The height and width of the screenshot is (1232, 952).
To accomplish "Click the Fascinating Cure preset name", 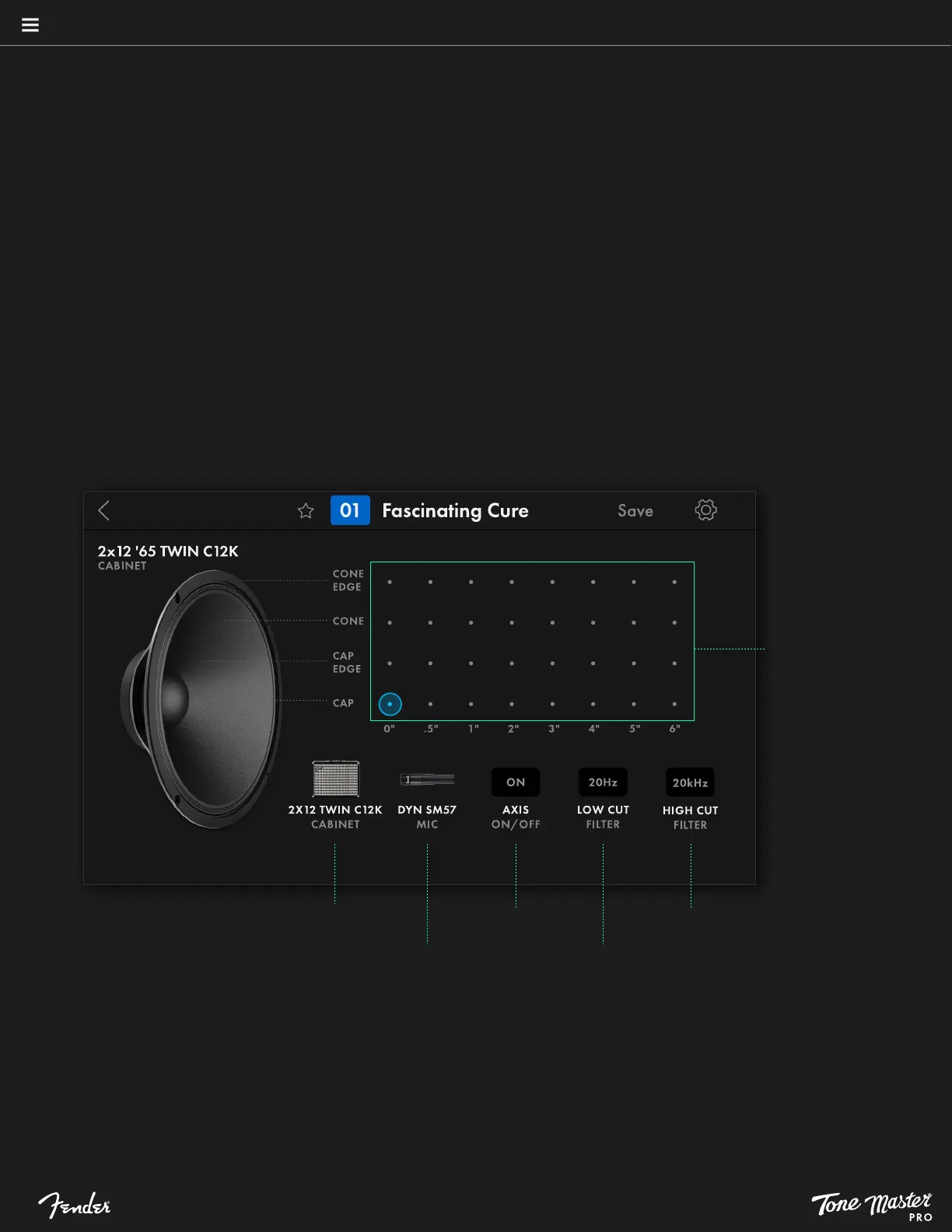I will tap(455, 511).
